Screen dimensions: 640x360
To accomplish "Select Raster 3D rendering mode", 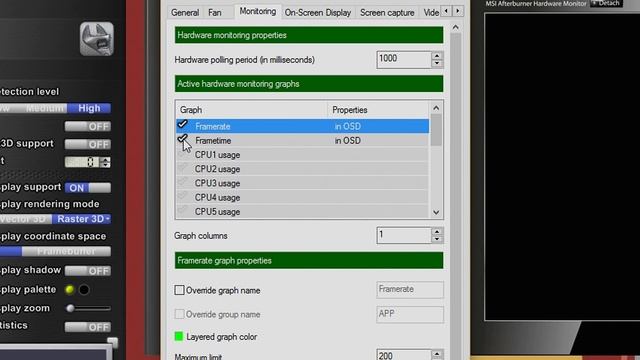I will [82, 219].
